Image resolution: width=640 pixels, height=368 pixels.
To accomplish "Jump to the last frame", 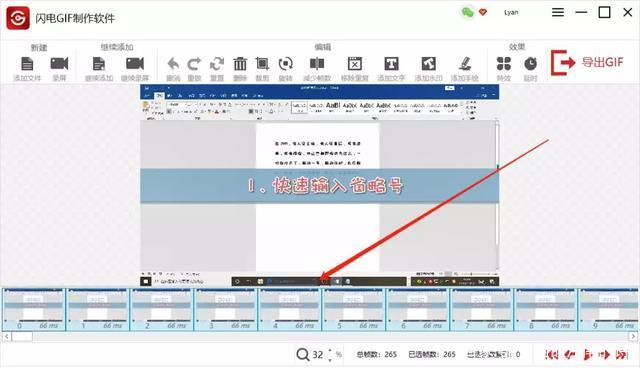I will pyautogui.click(x=622, y=355).
